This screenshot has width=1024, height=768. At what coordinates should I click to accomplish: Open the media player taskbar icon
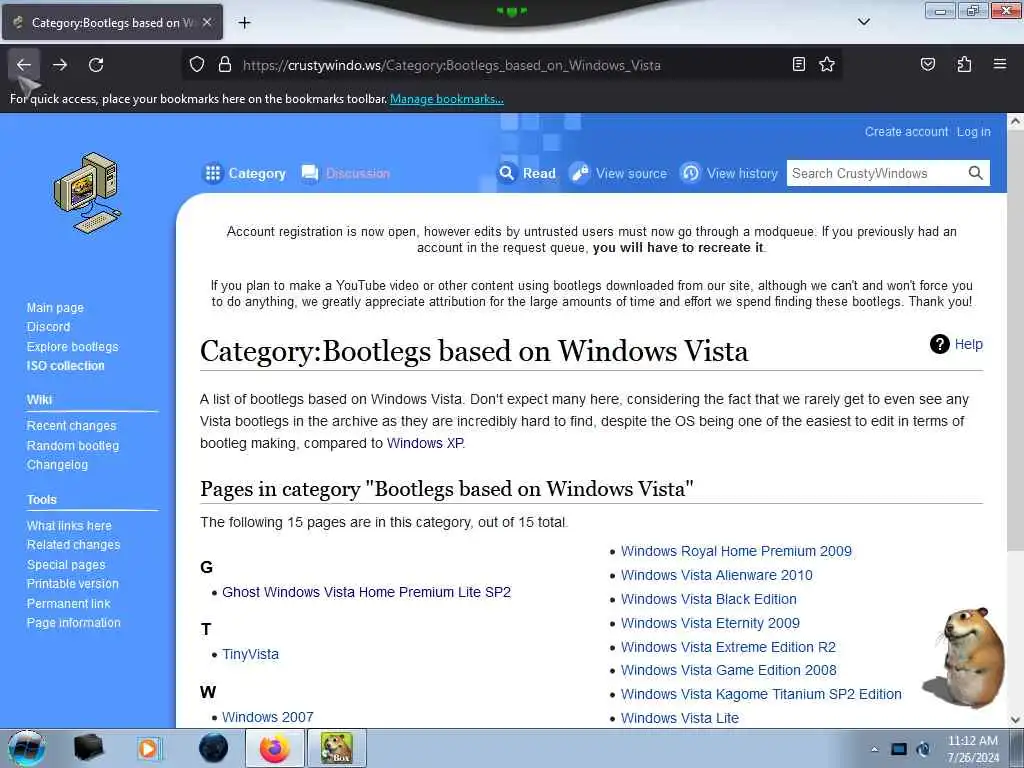149,748
